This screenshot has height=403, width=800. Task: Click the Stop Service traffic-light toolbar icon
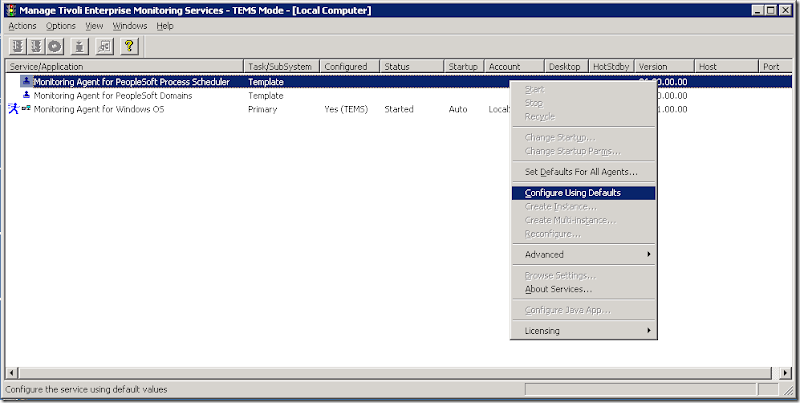point(36,46)
